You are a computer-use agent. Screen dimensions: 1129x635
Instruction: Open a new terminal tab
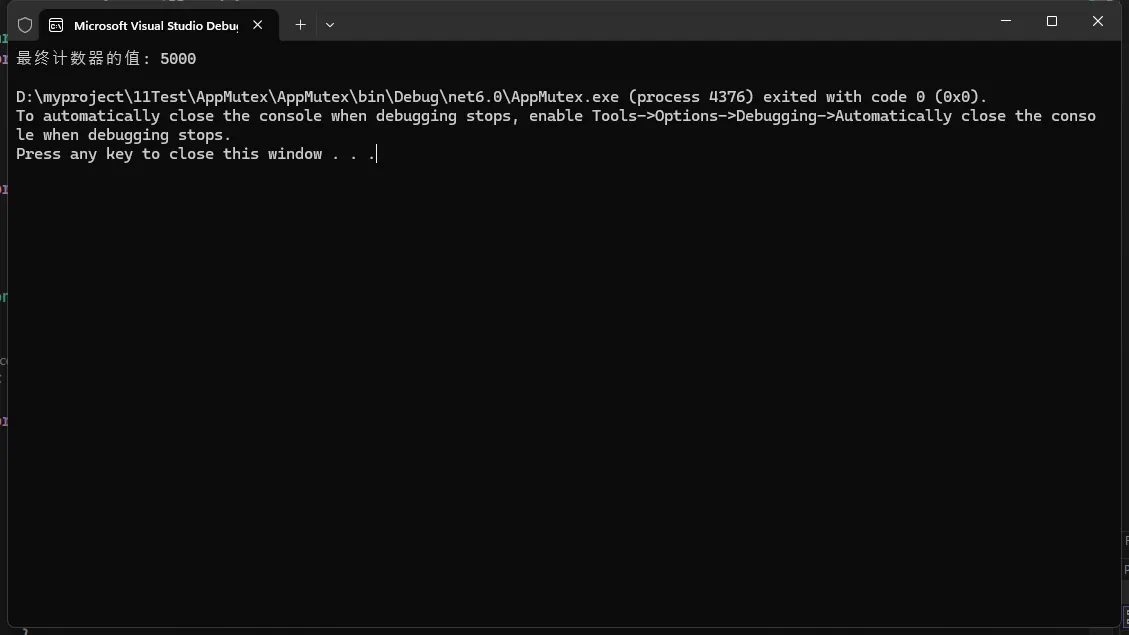[300, 25]
